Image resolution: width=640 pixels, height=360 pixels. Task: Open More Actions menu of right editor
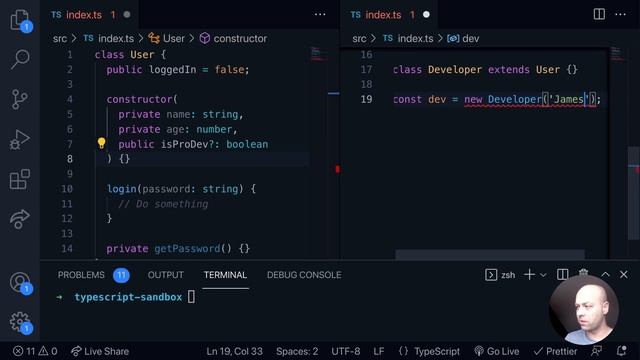click(x=620, y=15)
